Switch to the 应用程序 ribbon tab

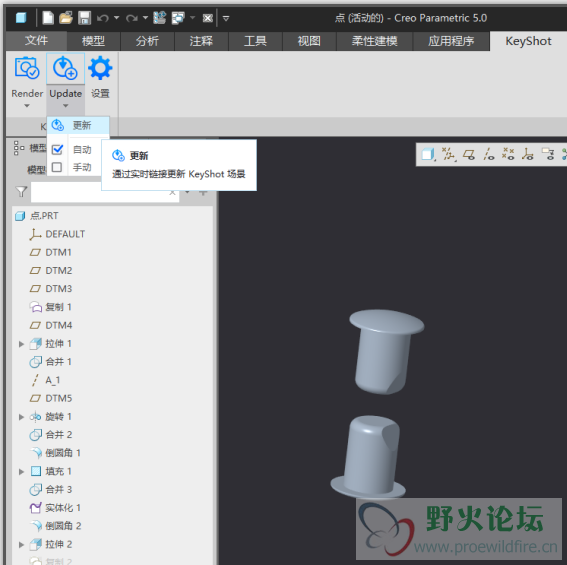pos(451,41)
